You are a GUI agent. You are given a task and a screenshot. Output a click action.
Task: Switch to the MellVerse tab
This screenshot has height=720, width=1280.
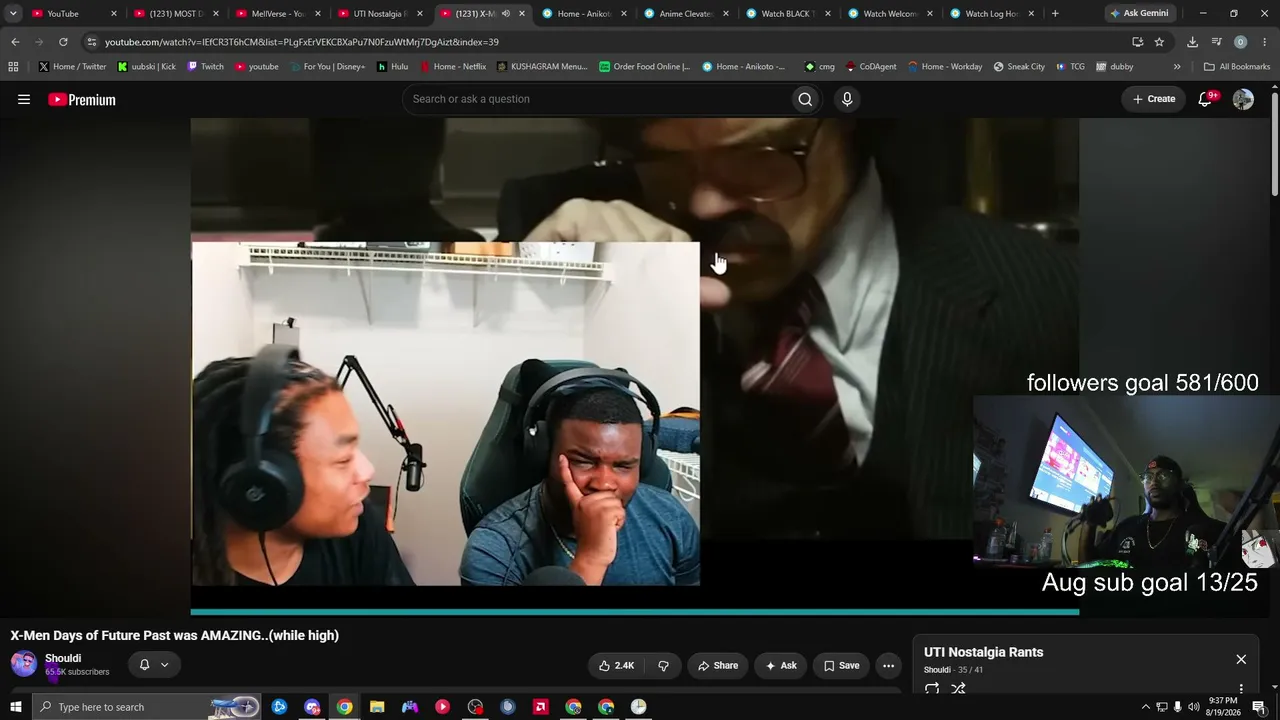[278, 14]
